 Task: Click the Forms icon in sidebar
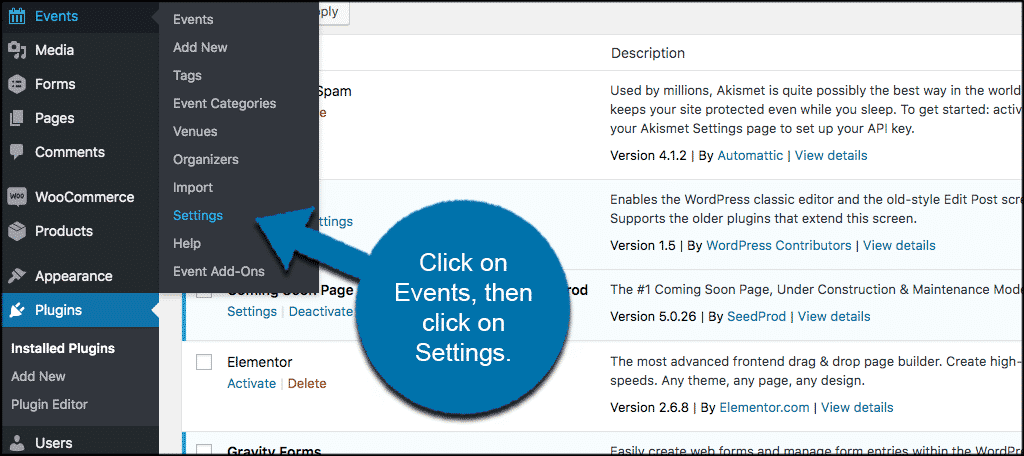[x=17, y=84]
